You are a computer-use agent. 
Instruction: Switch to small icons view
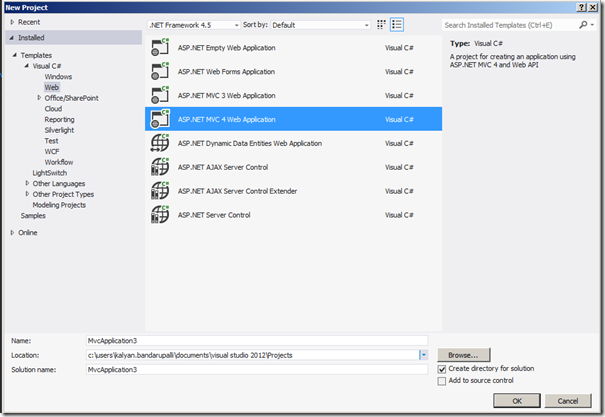(381, 25)
